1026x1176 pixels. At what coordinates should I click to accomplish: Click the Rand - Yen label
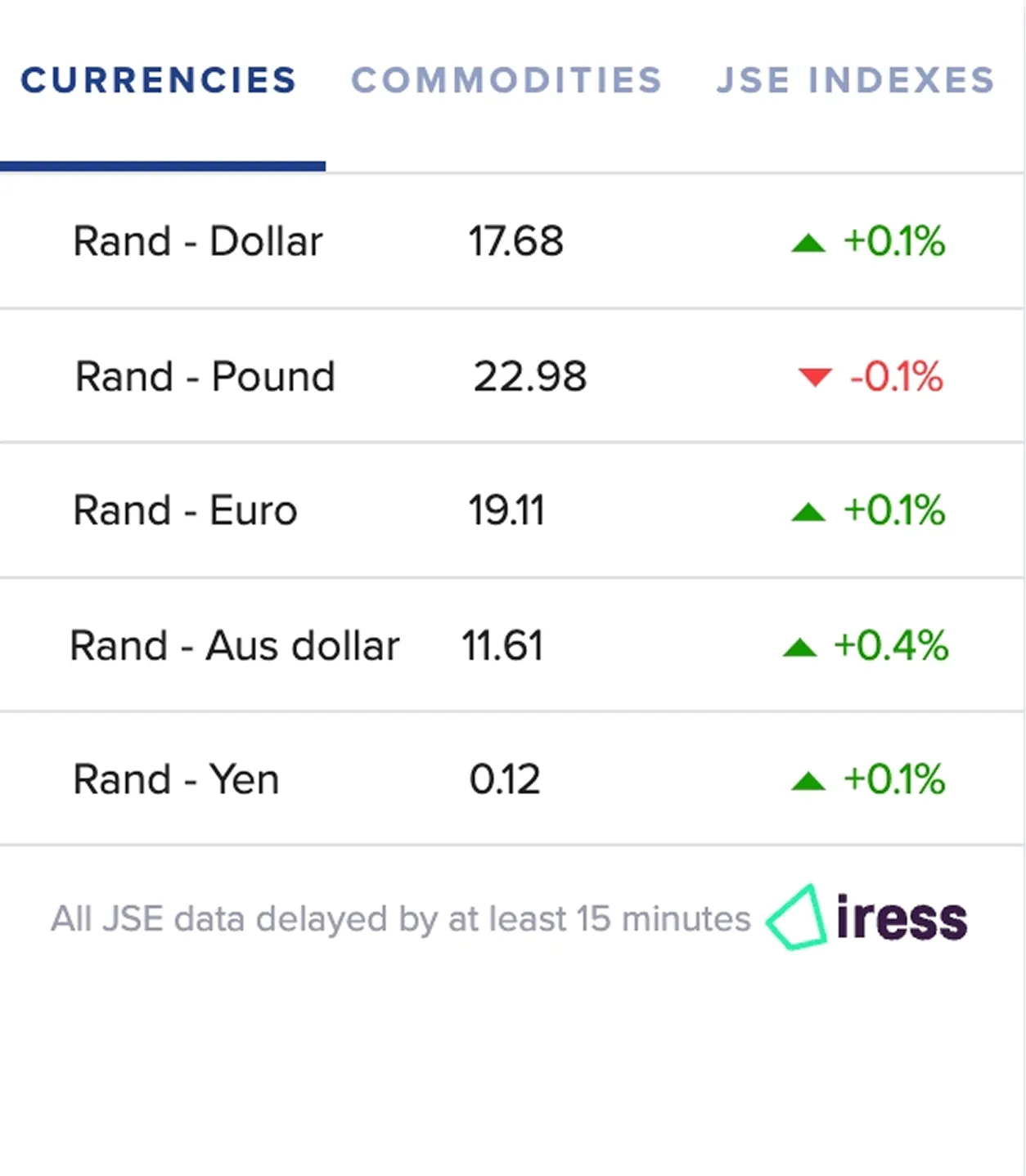tap(176, 779)
